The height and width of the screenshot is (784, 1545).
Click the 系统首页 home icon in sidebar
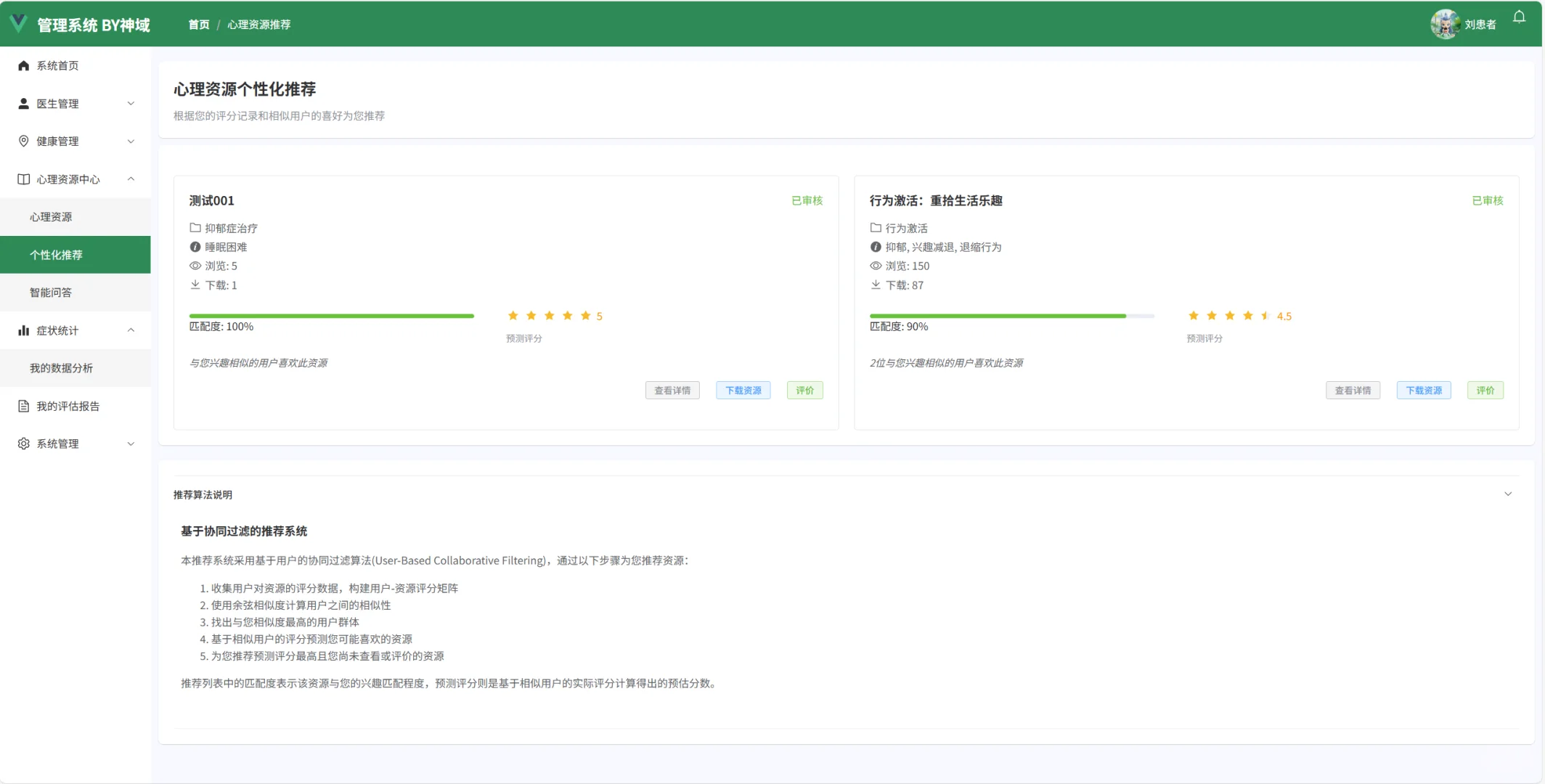click(x=23, y=65)
